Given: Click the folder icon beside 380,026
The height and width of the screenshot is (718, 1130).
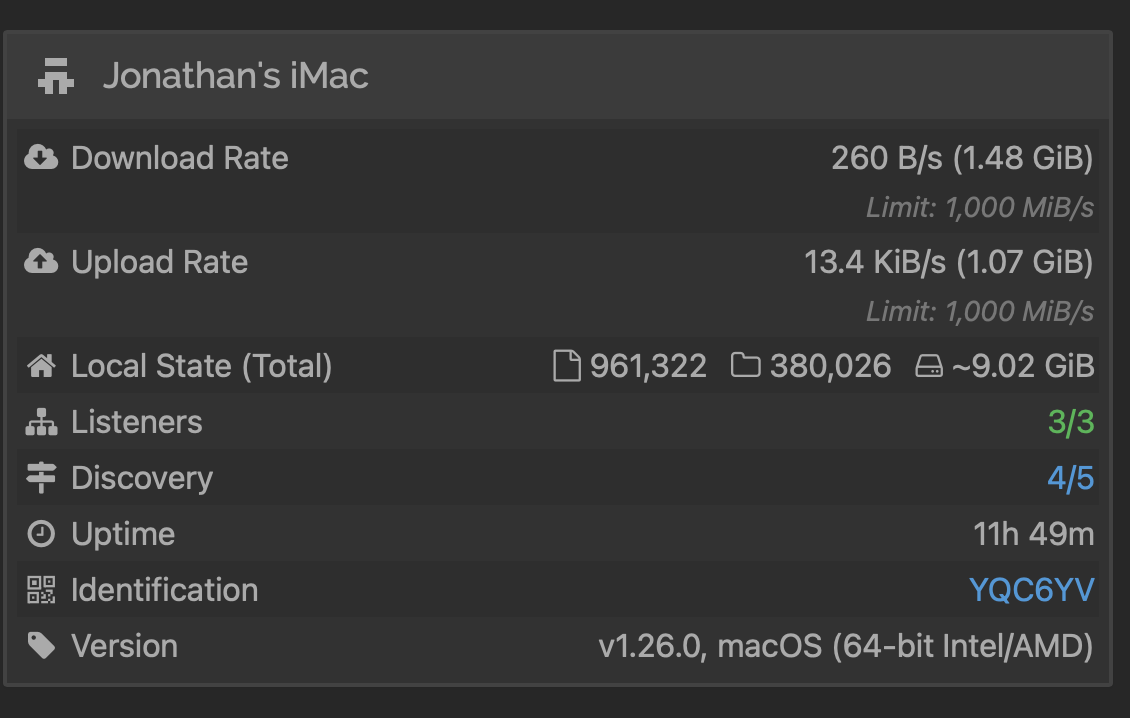Looking at the screenshot, I should (745, 365).
